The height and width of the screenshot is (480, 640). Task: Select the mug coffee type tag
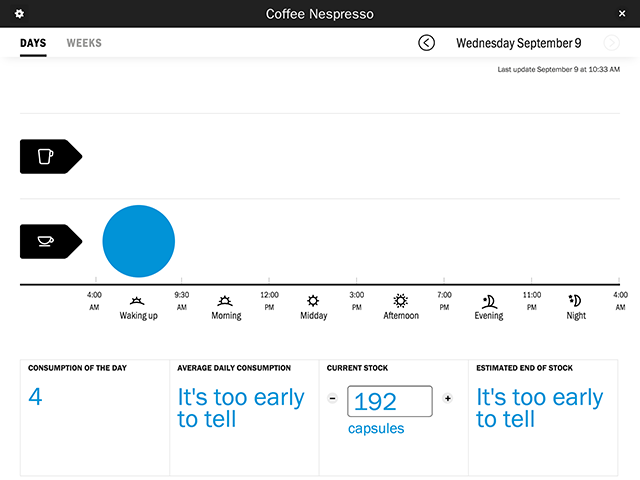(51, 156)
